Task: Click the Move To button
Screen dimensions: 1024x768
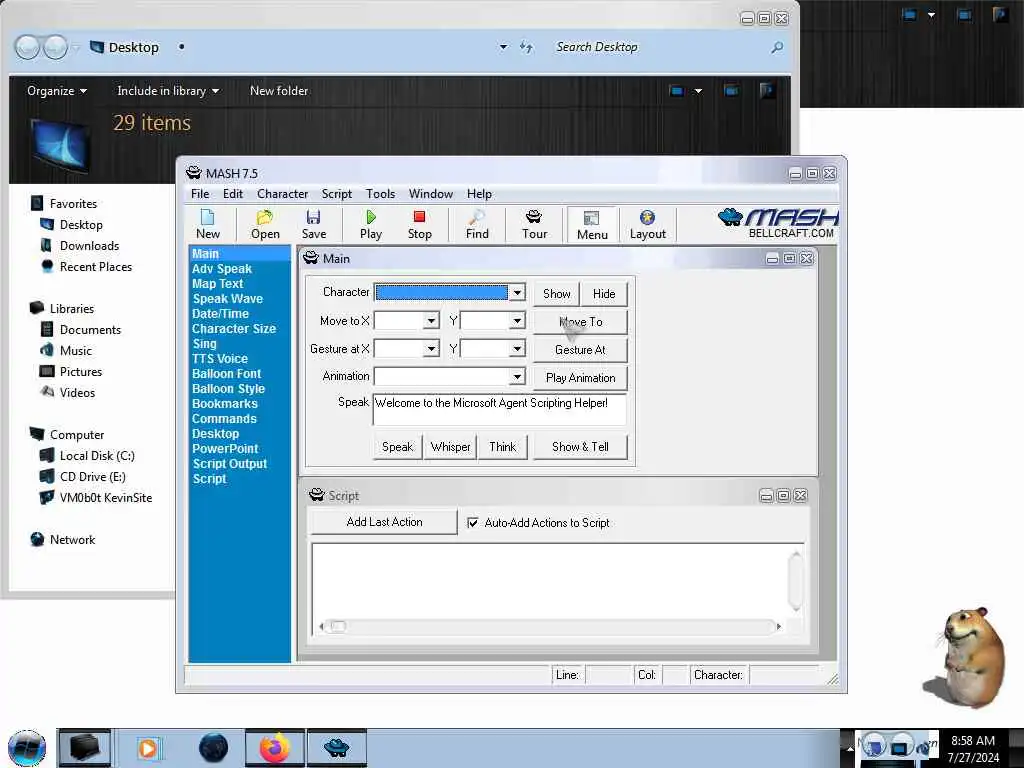Action: pyautogui.click(x=581, y=322)
